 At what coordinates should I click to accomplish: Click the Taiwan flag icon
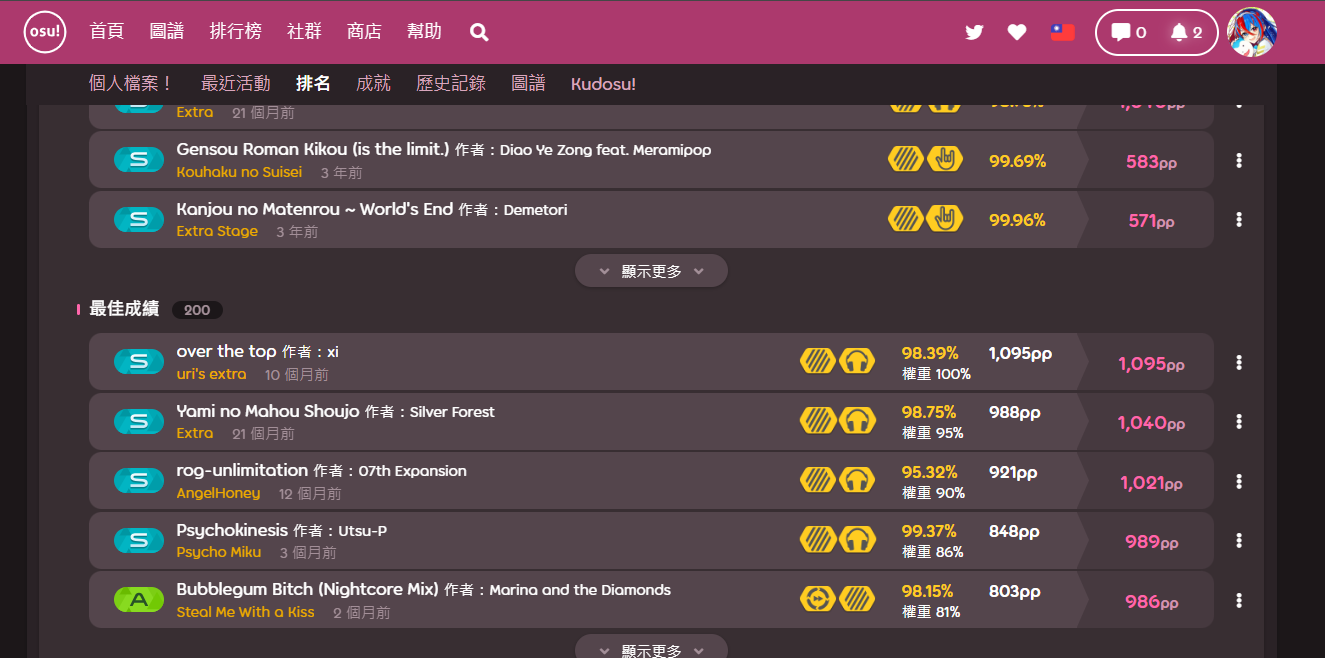pos(1062,32)
